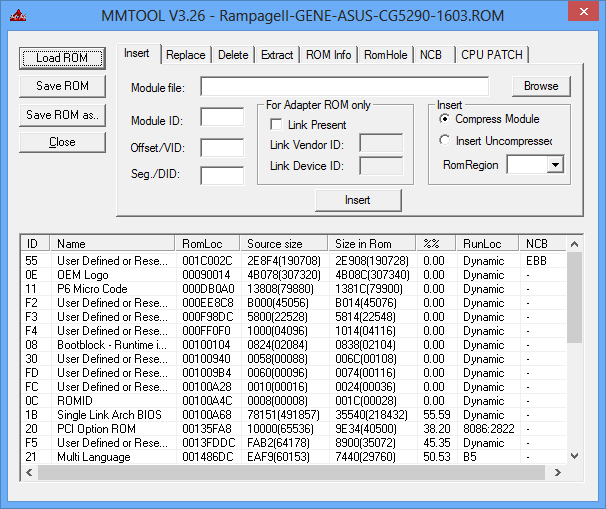Screen dimensions: 606x509
Task: Click the list's vertical scroll down arrow
Action: [x=574, y=456]
